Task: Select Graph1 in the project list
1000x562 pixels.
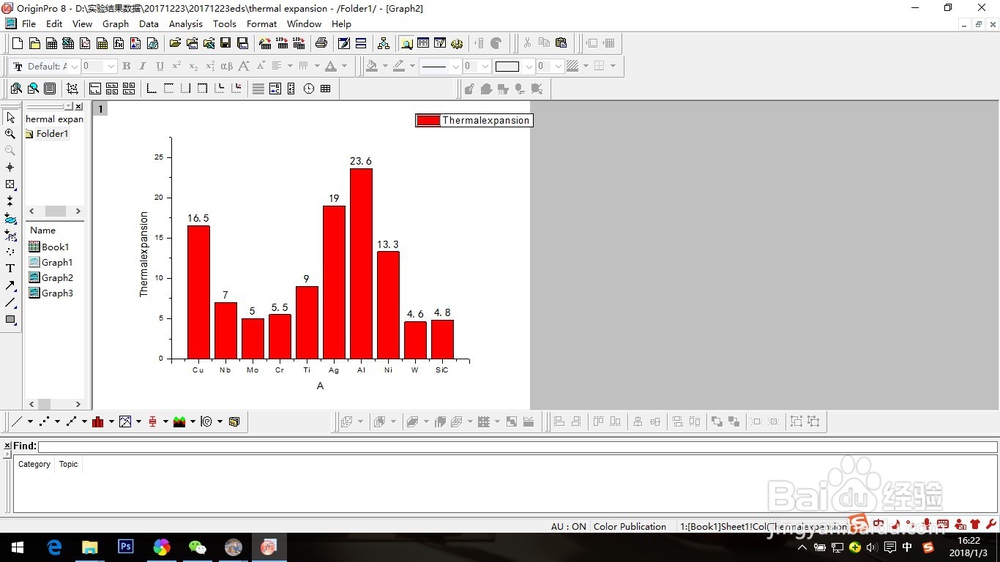Action: coord(50,262)
